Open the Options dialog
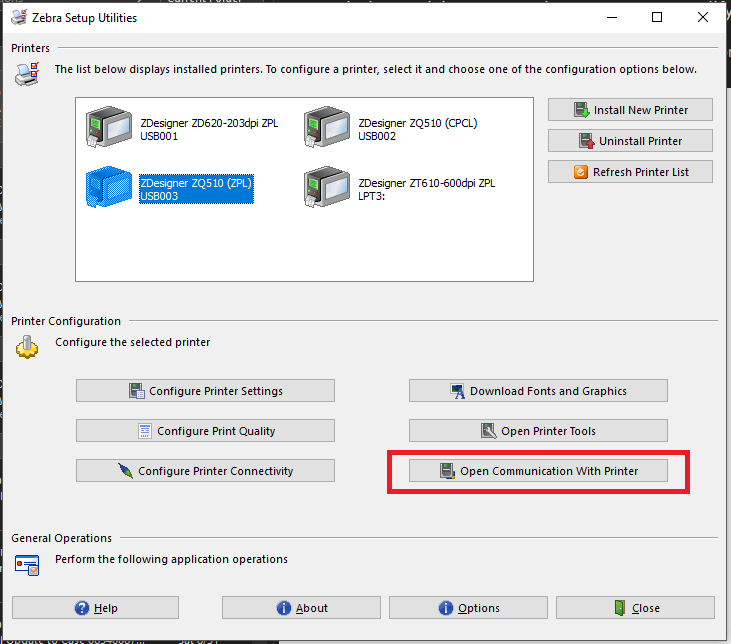 (x=469, y=608)
